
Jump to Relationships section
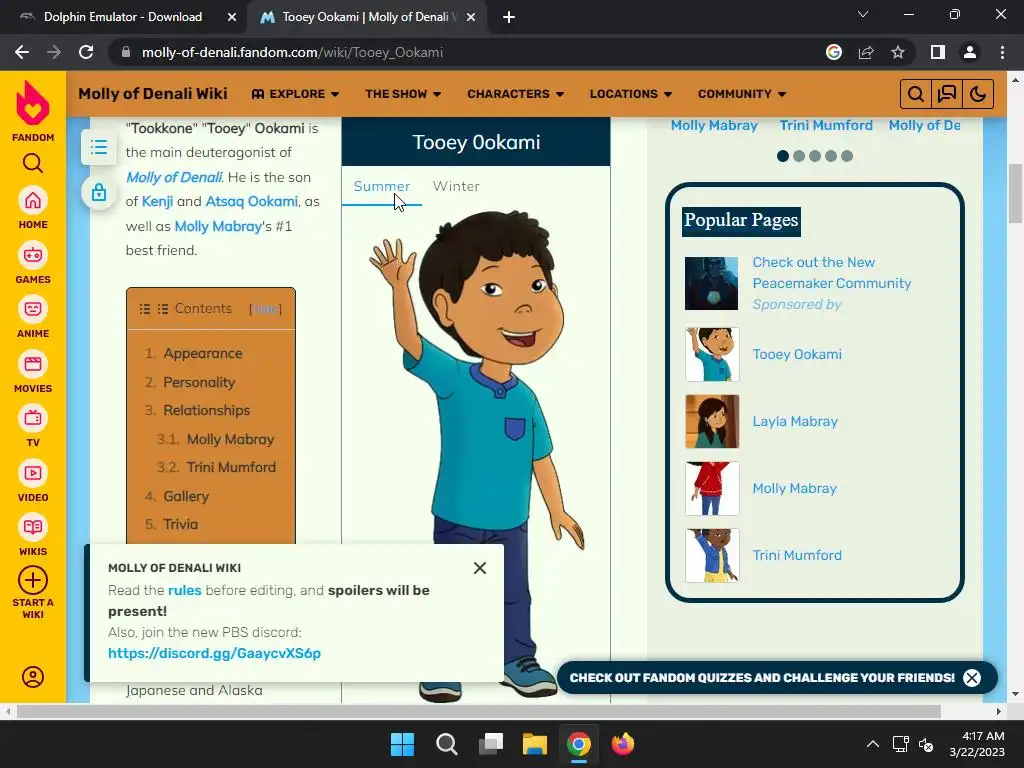(206, 410)
